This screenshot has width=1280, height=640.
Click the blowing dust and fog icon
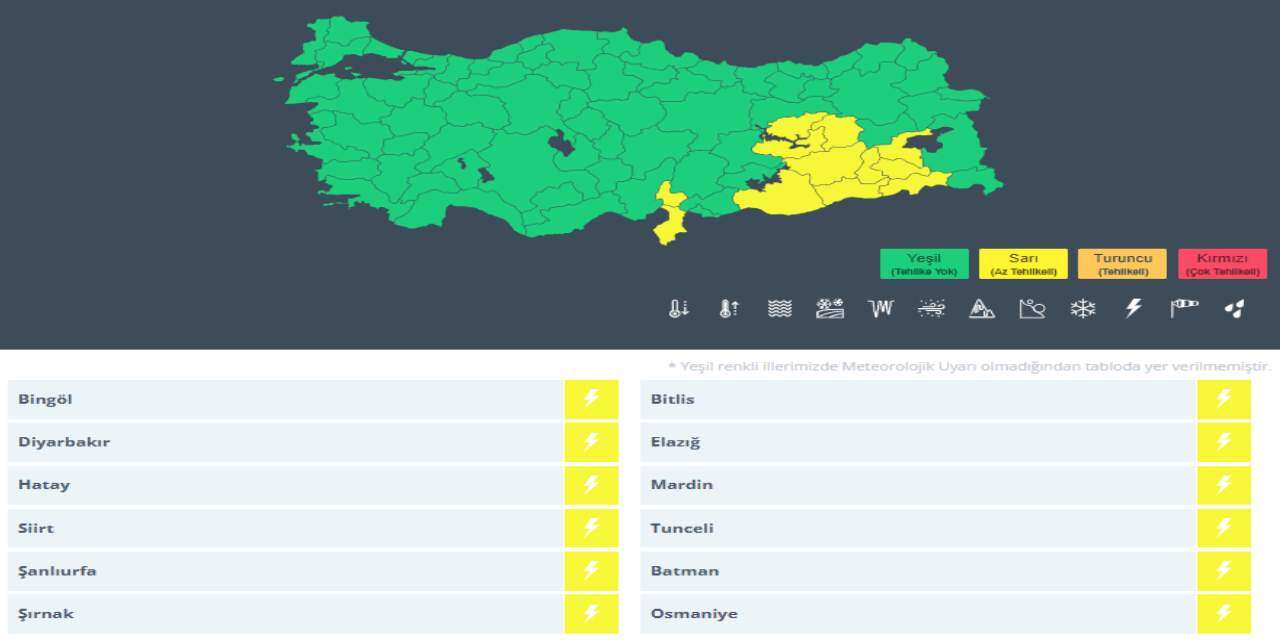930,308
